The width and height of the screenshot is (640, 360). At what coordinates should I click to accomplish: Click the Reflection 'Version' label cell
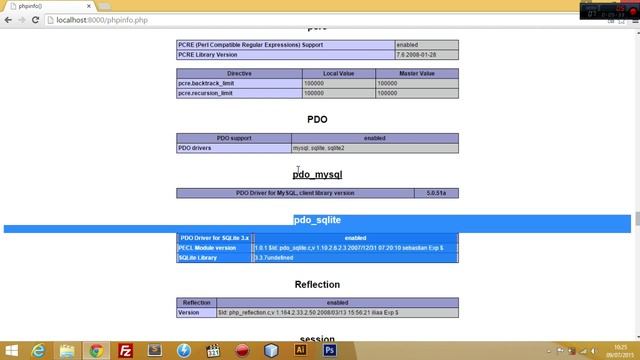click(196, 313)
